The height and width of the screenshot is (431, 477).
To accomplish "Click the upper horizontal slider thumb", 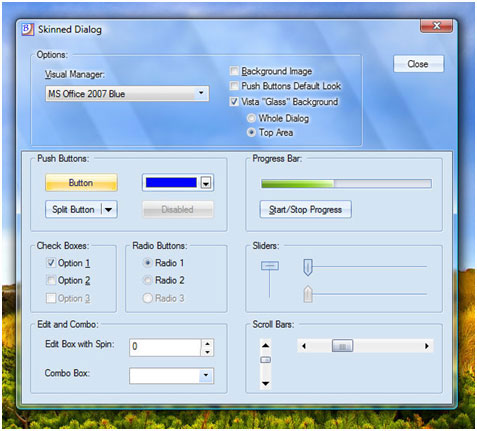I will pos(308,267).
